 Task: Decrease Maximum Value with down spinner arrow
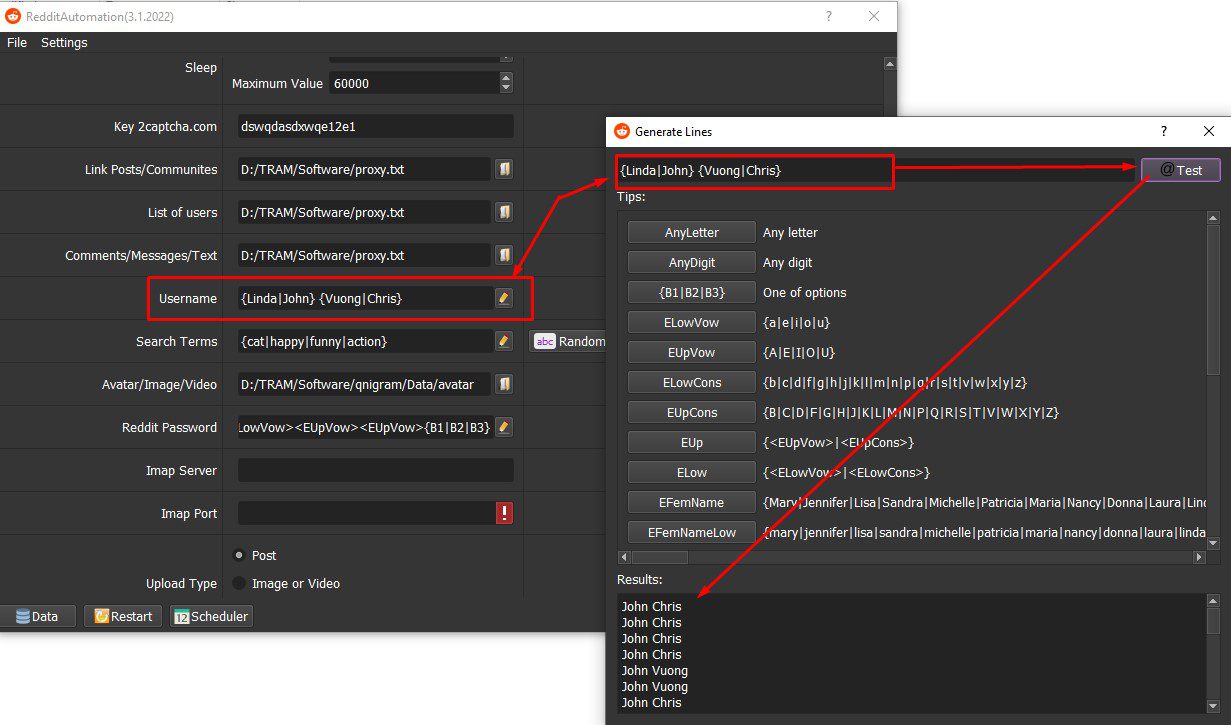(506, 89)
